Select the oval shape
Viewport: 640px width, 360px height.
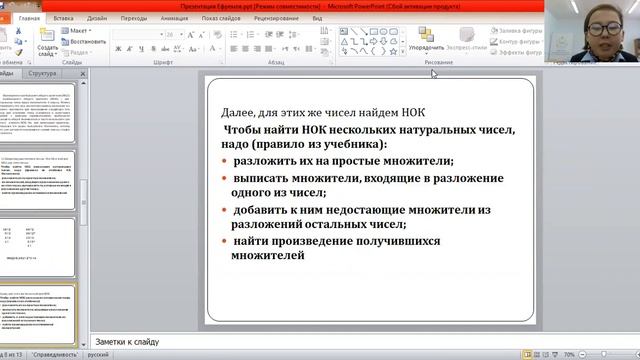tap(383, 31)
